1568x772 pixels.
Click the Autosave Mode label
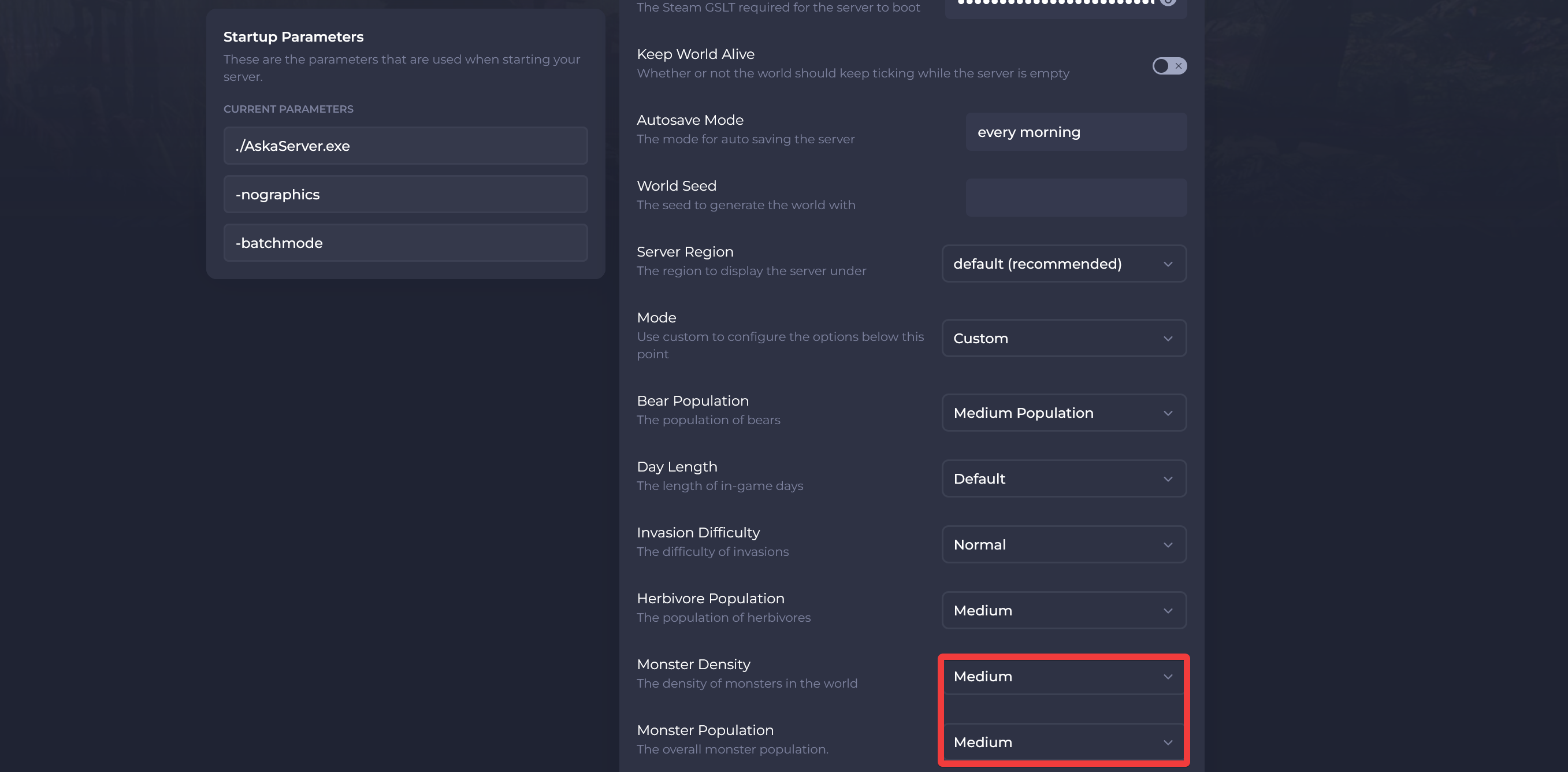[690, 120]
